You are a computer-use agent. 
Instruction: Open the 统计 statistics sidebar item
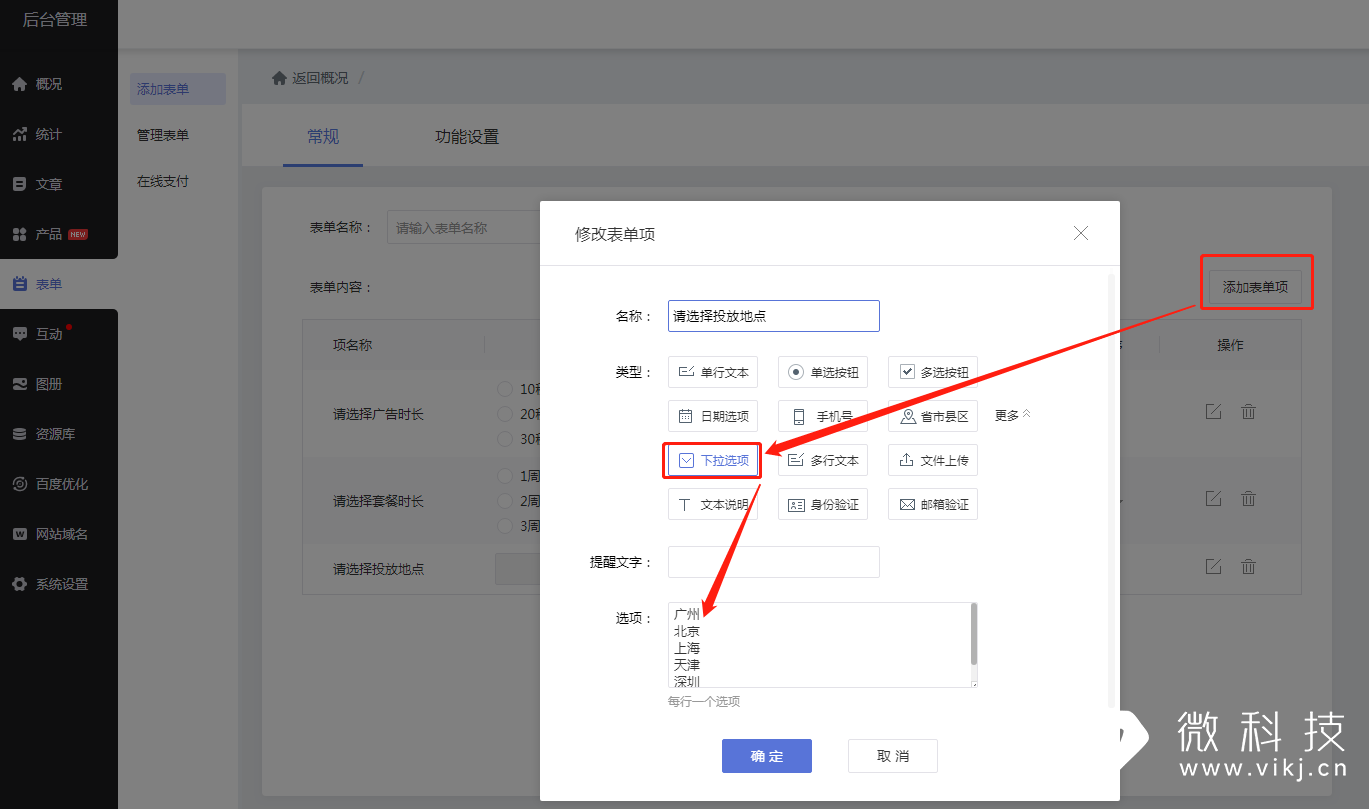coord(48,134)
